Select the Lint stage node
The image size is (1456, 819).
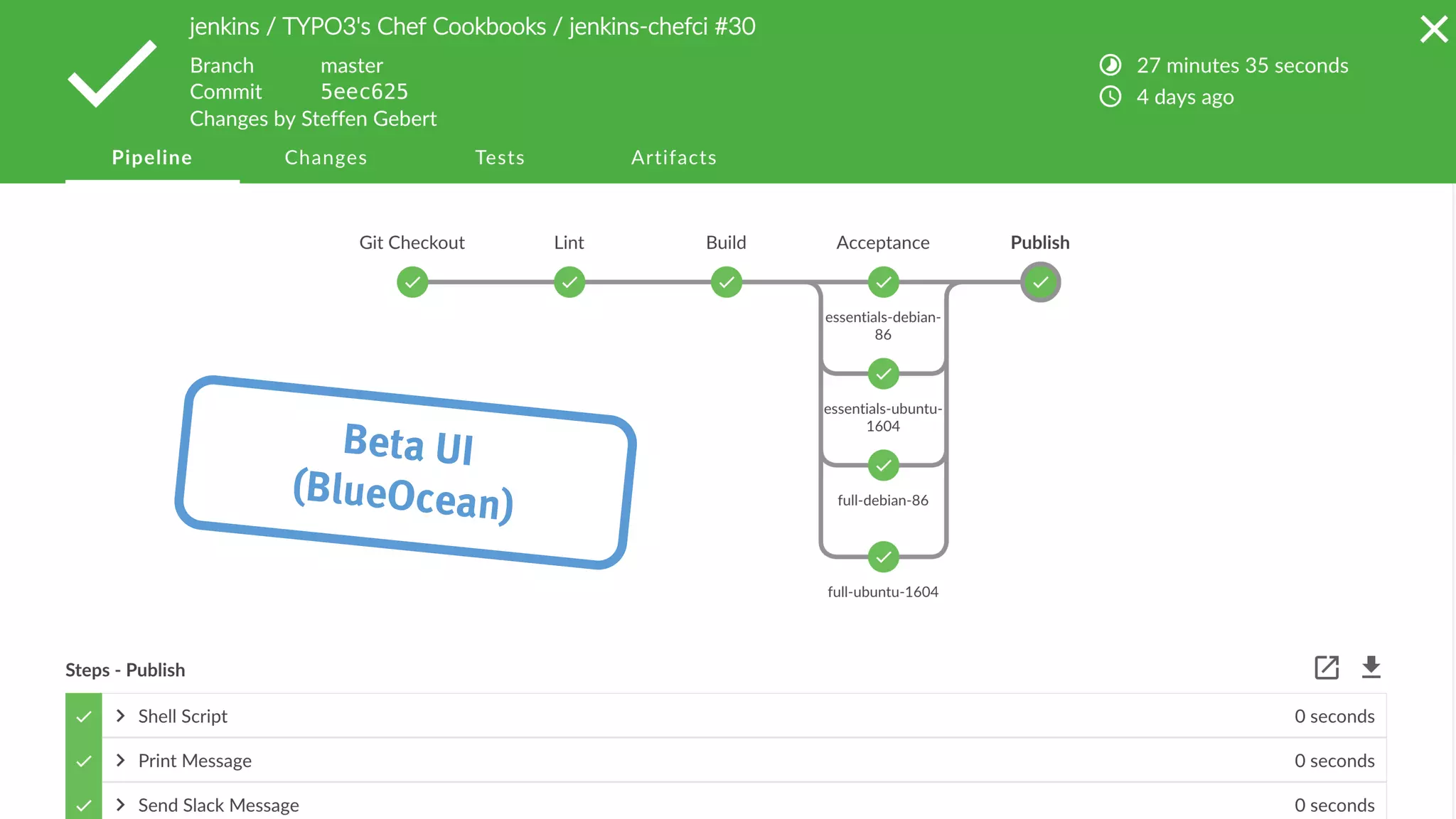569,282
